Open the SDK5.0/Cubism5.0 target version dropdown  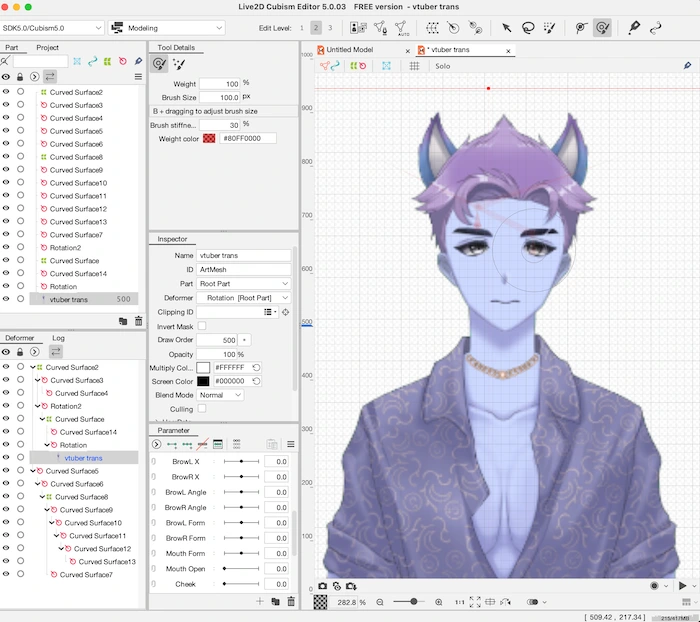click(52, 28)
